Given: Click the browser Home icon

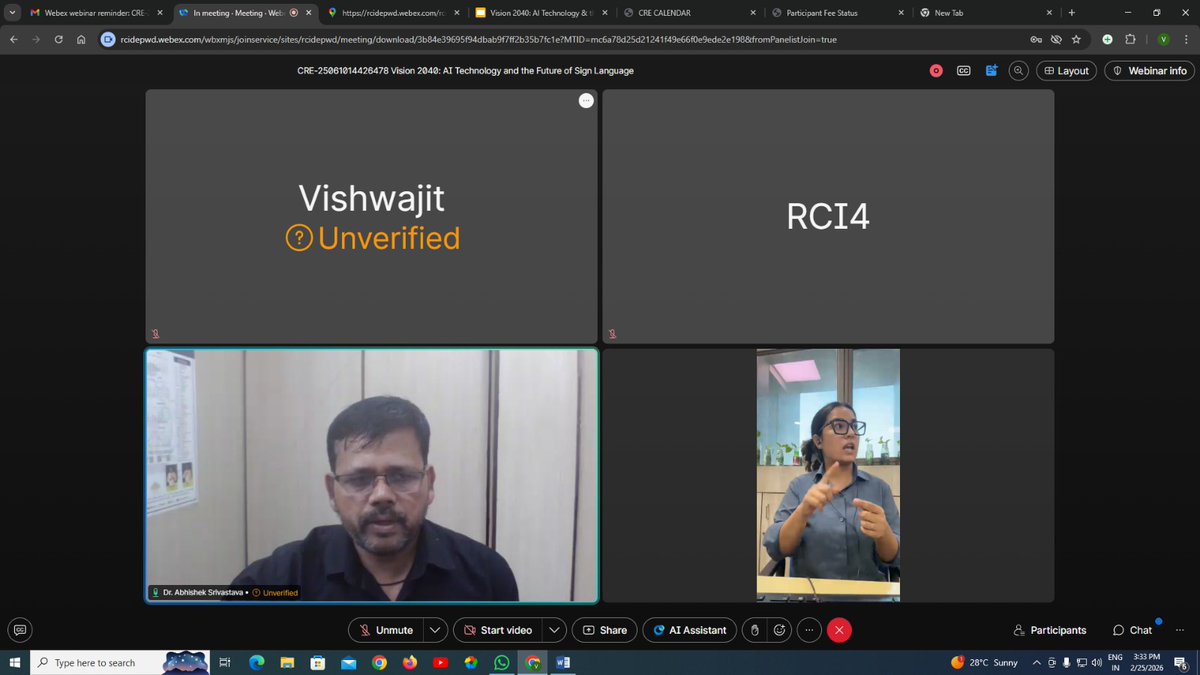Looking at the screenshot, I should click(x=81, y=39).
